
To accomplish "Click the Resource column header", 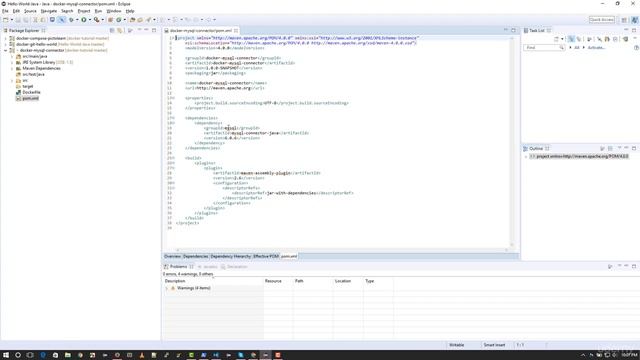I will (273, 281).
